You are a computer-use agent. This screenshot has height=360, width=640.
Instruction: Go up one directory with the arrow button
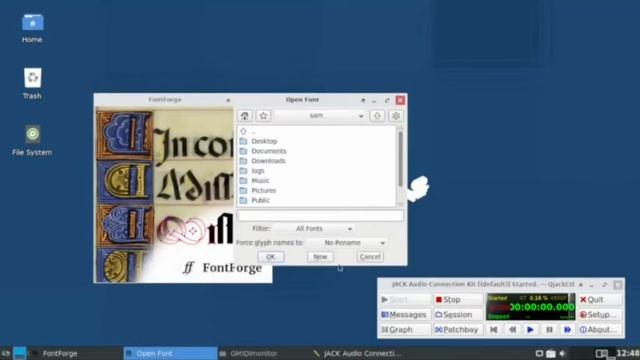click(x=377, y=116)
